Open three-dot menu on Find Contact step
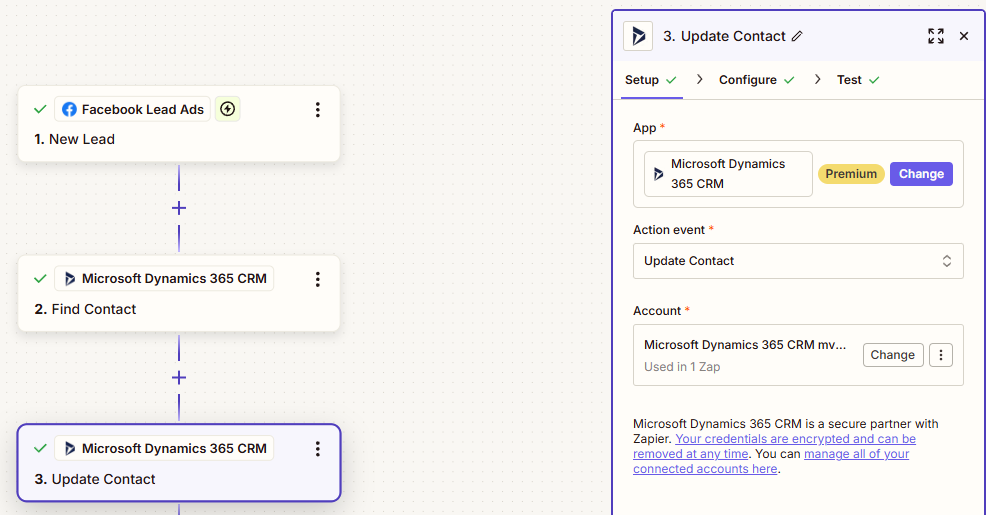Image resolution: width=986 pixels, height=515 pixels. (317, 279)
